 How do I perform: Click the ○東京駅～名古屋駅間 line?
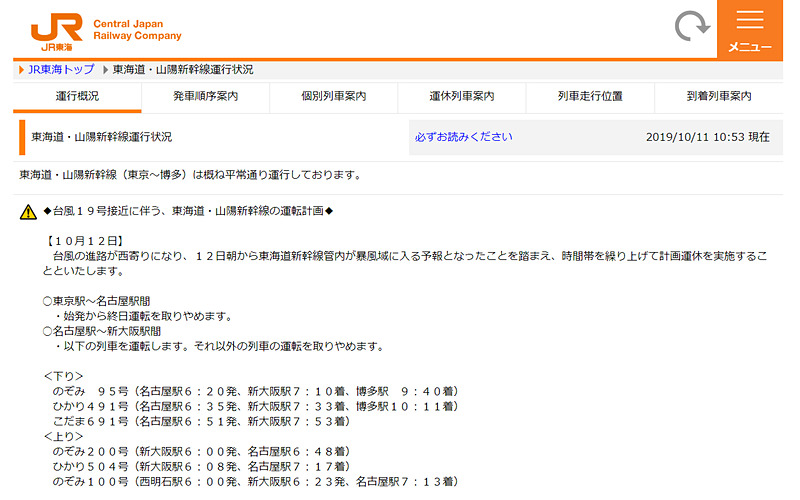[97, 301]
